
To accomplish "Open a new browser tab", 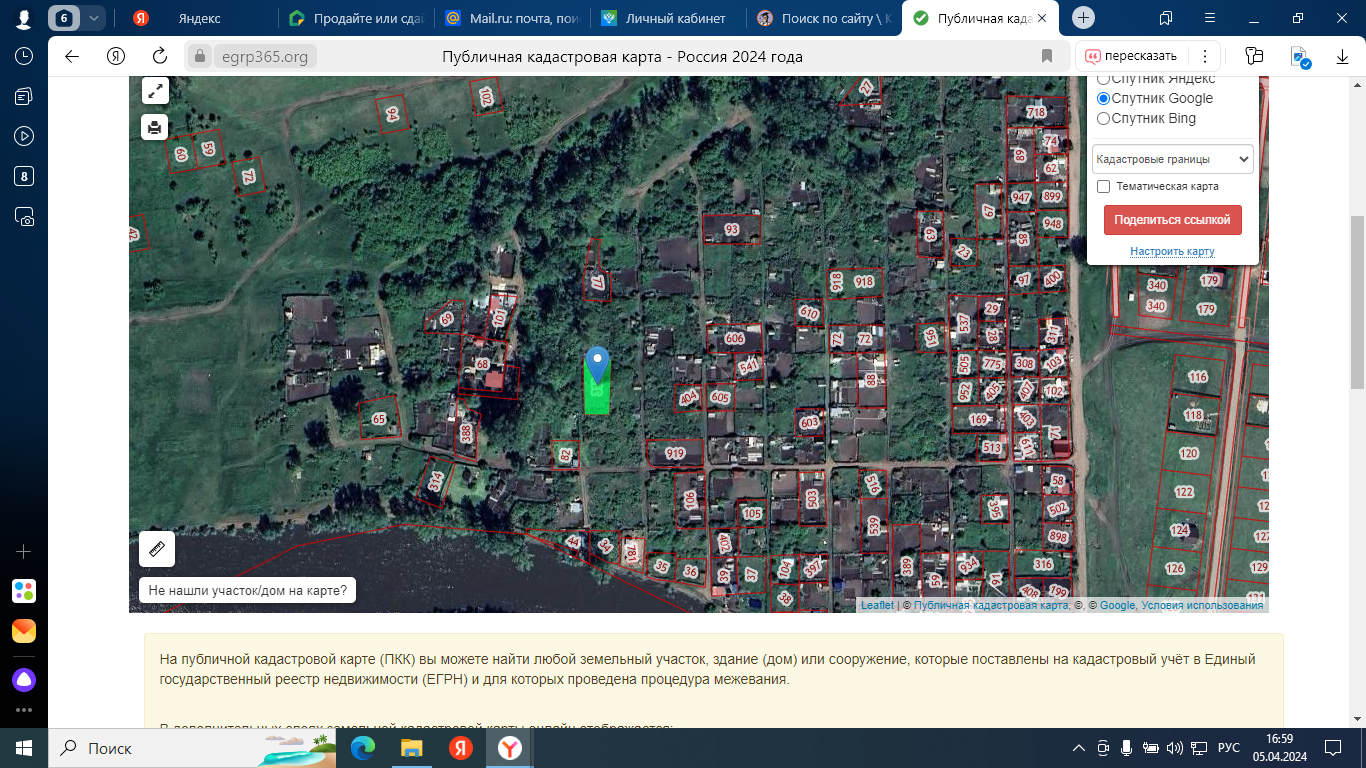I will (1084, 18).
